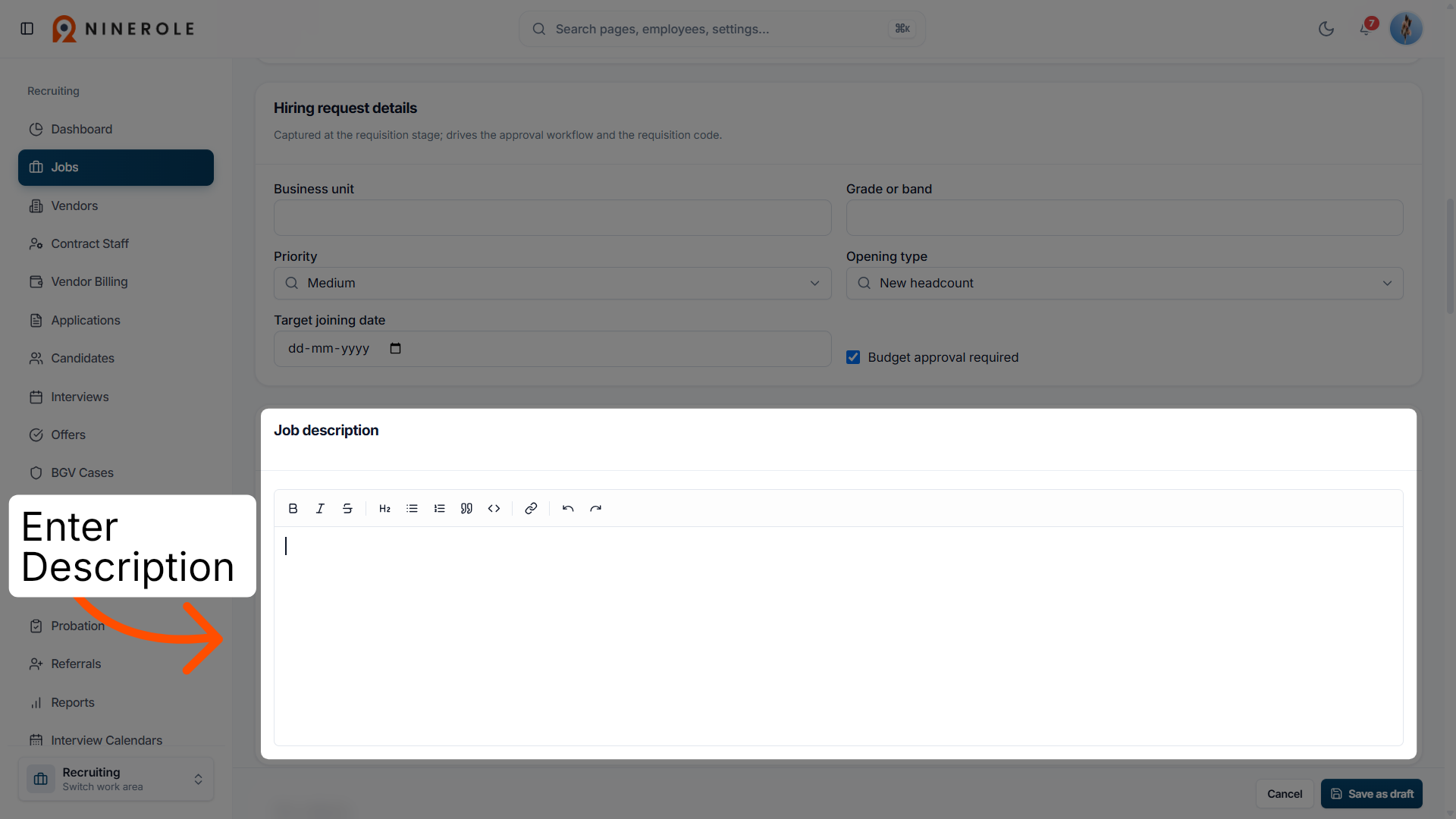
Task: Insert H2 heading in editor
Action: [384, 509]
